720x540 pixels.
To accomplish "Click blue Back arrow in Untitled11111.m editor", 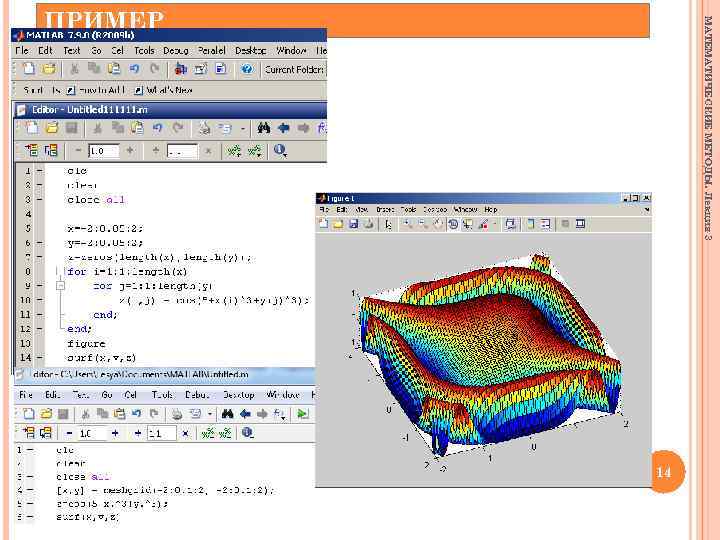I will click(283, 128).
